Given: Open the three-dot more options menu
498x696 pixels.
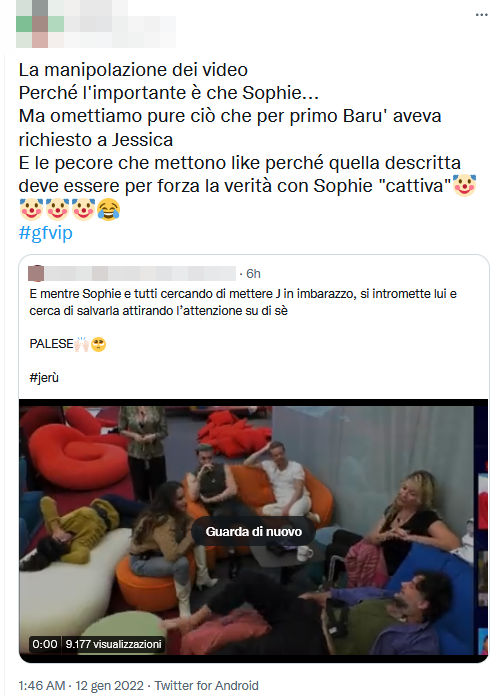Looking at the screenshot, I should coord(482,15).
